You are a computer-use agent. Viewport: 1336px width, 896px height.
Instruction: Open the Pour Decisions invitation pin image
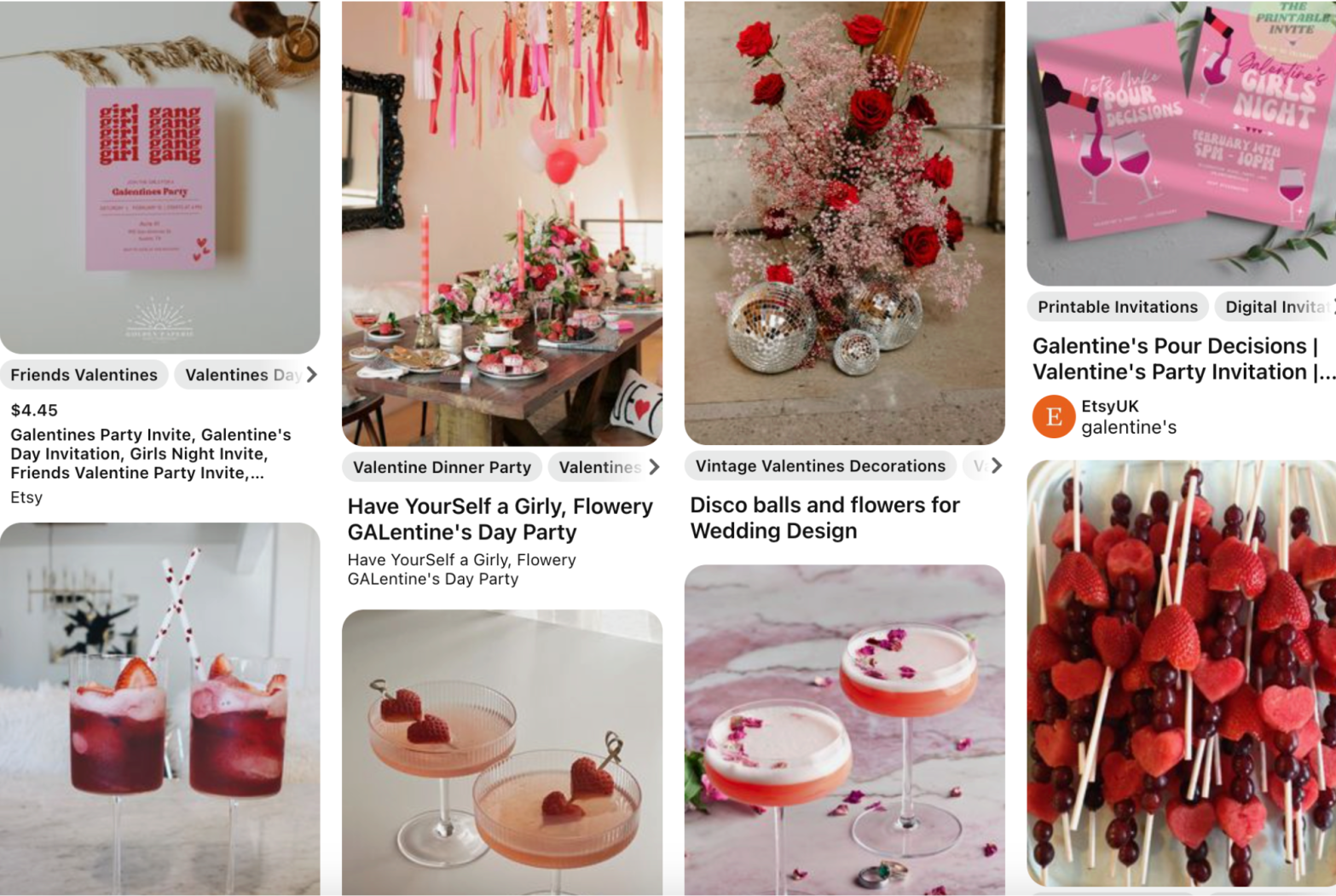point(1182,143)
